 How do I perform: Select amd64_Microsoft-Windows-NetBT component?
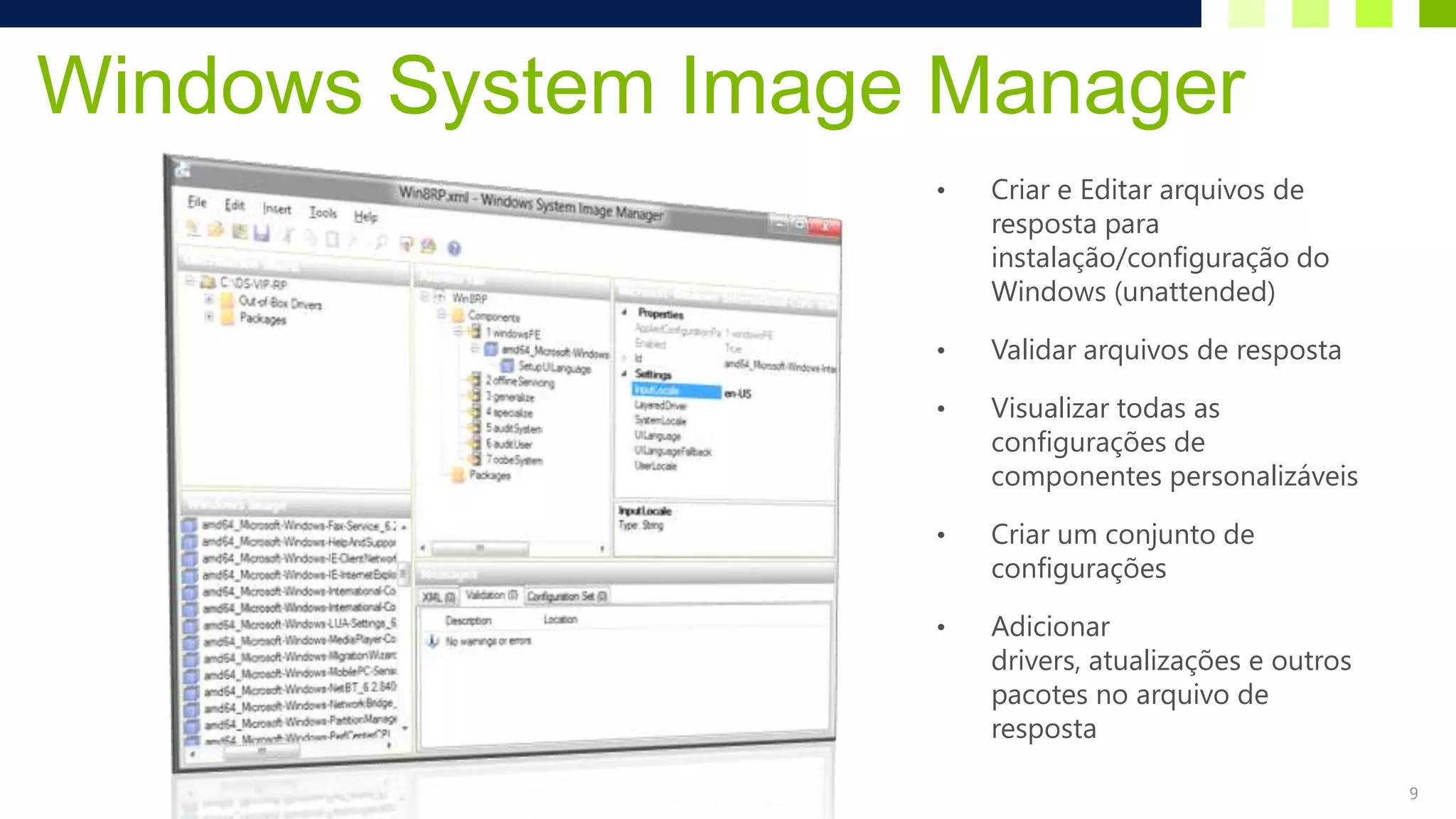coord(300,689)
